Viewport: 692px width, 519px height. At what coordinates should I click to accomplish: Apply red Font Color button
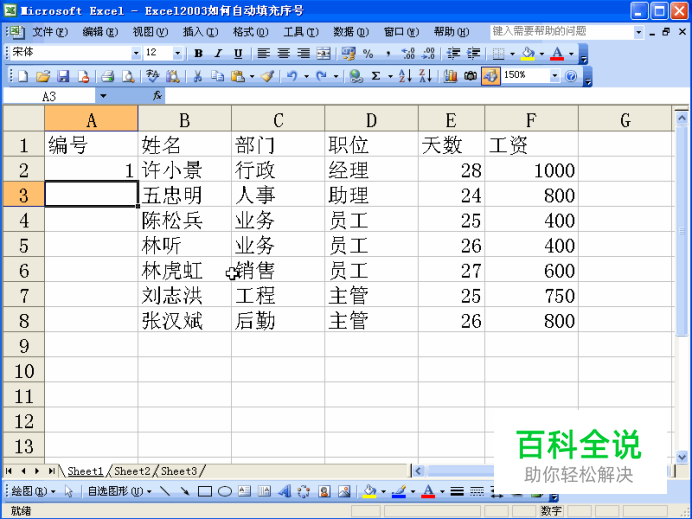click(x=557, y=53)
